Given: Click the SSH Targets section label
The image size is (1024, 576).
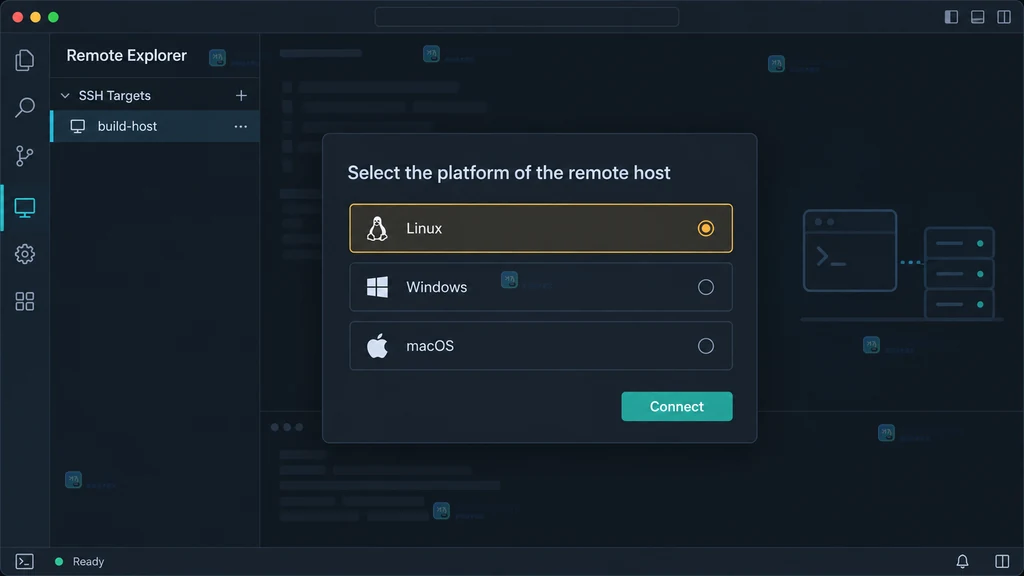Looking at the screenshot, I should point(114,95).
